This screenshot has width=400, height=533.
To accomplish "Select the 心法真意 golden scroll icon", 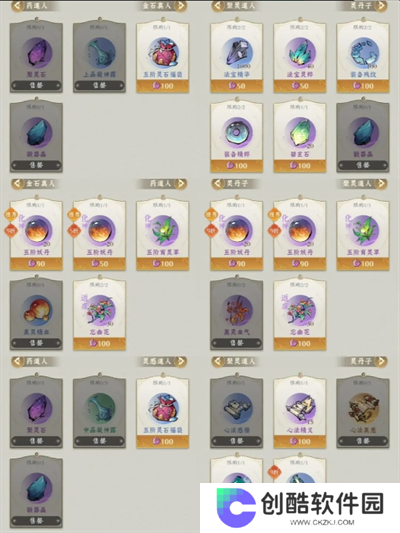I will 363,408.
